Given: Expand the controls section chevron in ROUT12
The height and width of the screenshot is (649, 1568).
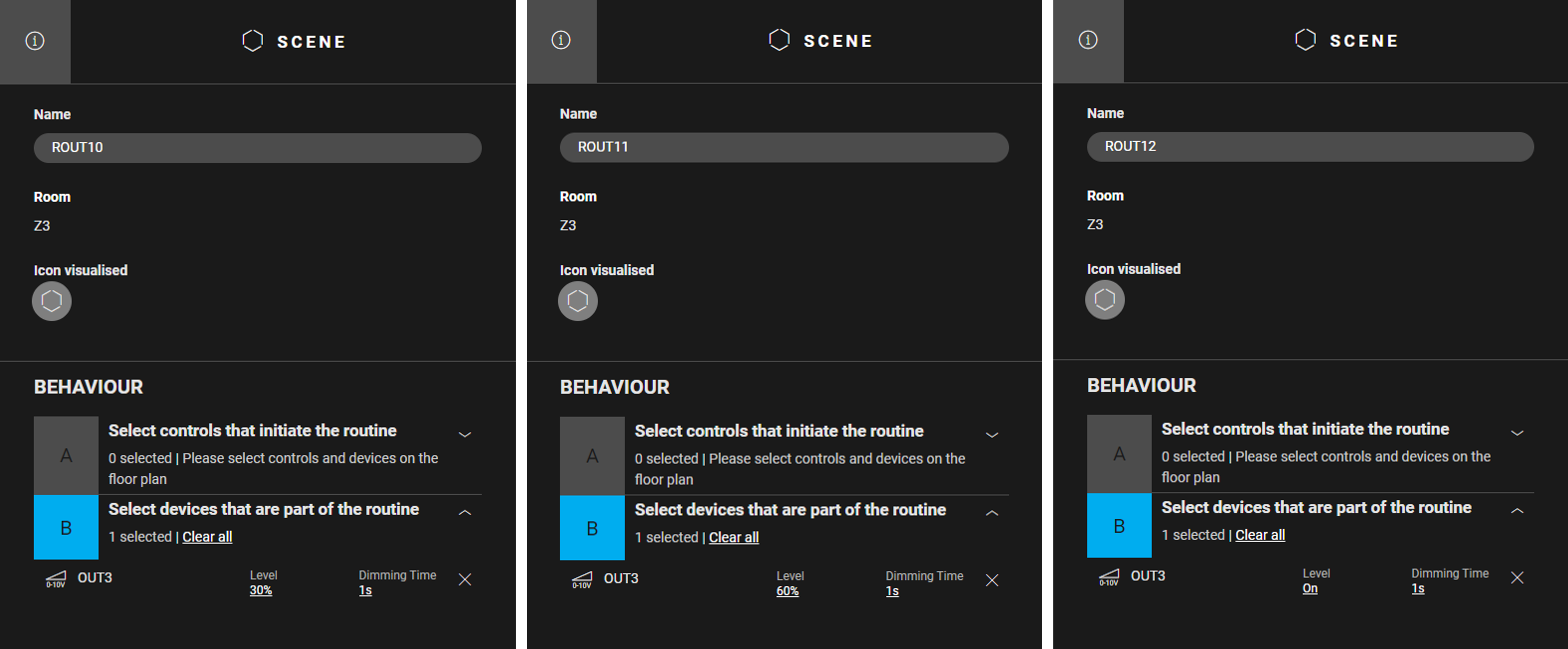Looking at the screenshot, I should tap(1518, 434).
